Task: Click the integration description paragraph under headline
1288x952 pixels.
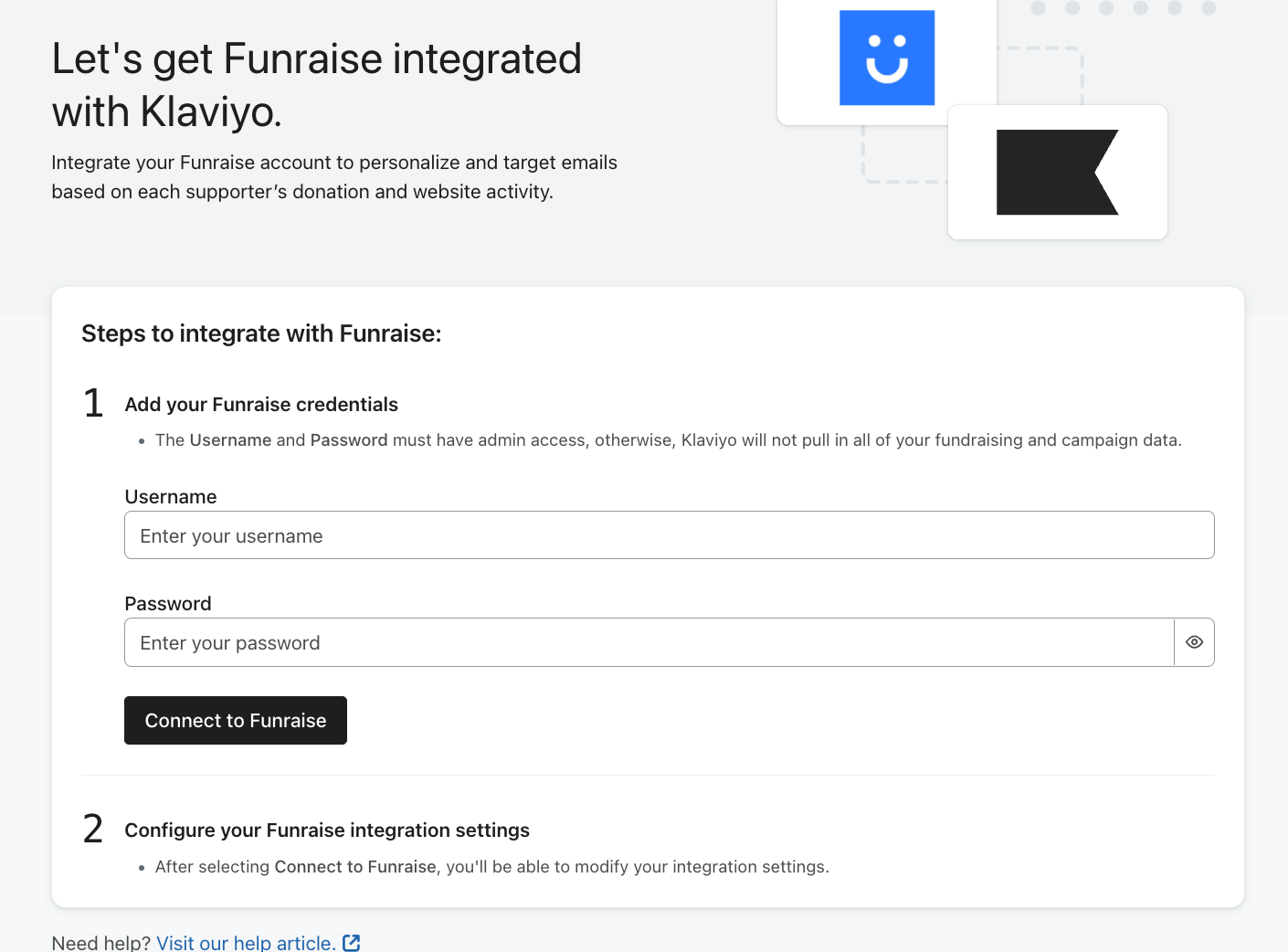Action: click(x=334, y=177)
